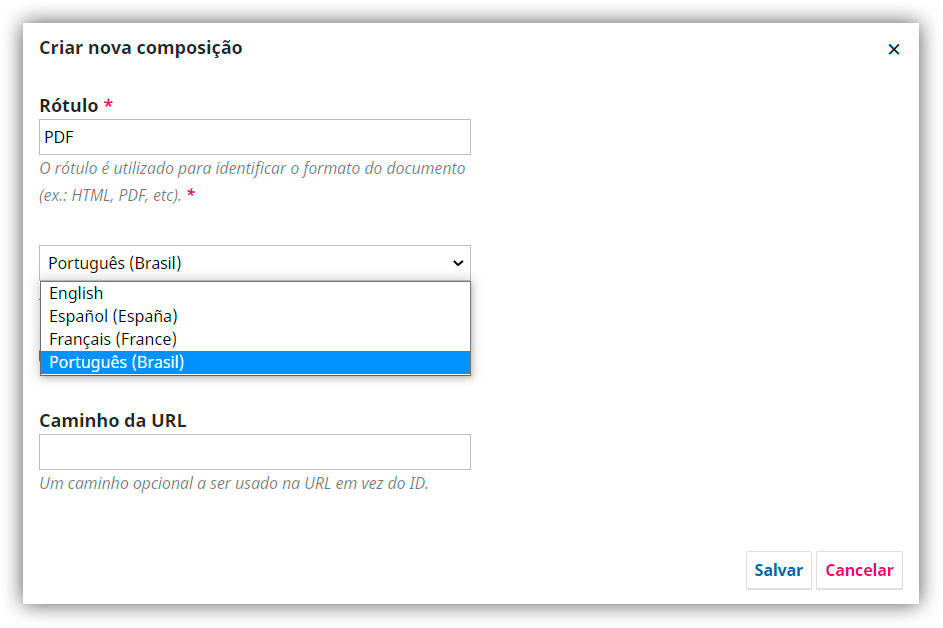The image size is (943, 628).
Task: Click the Salvar button
Action: (779, 570)
